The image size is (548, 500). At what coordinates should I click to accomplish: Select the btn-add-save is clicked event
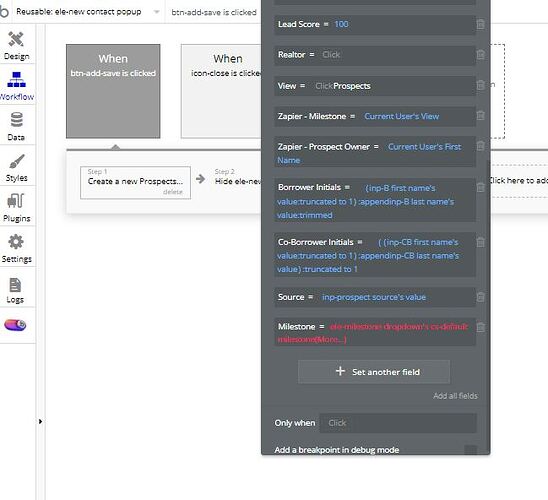coord(113,91)
